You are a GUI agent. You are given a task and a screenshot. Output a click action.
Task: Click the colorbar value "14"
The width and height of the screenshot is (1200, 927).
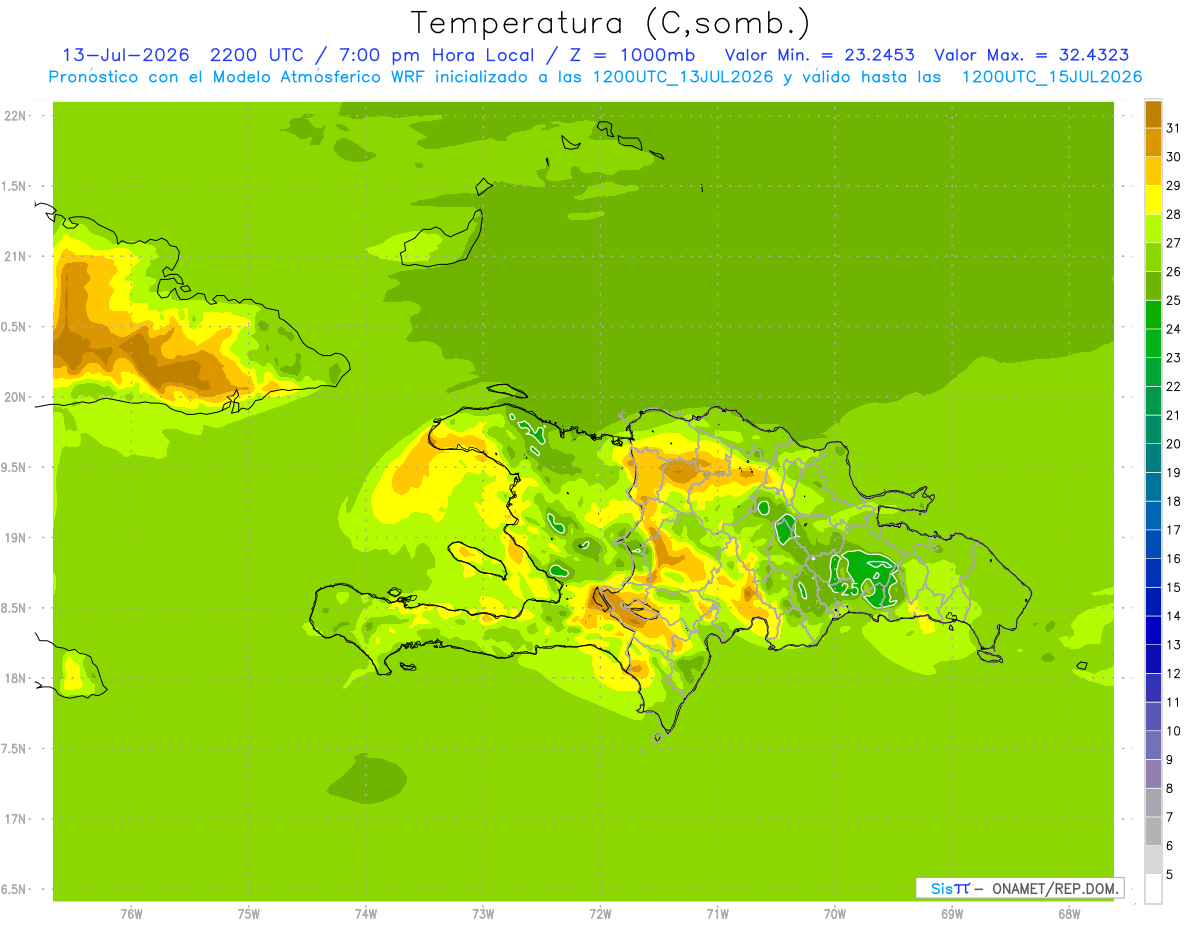[x=1174, y=616]
